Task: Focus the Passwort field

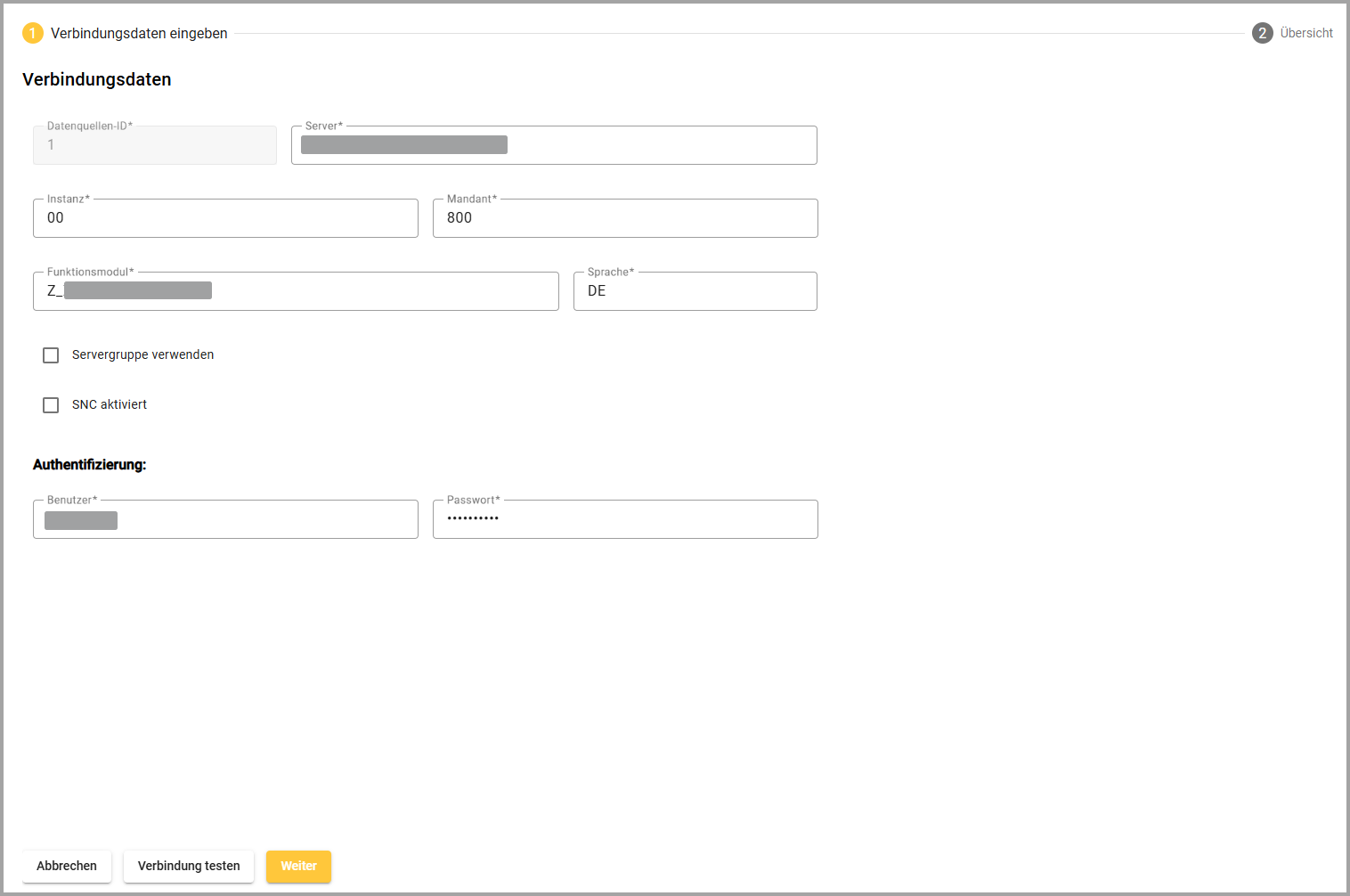Action: [625, 519]
